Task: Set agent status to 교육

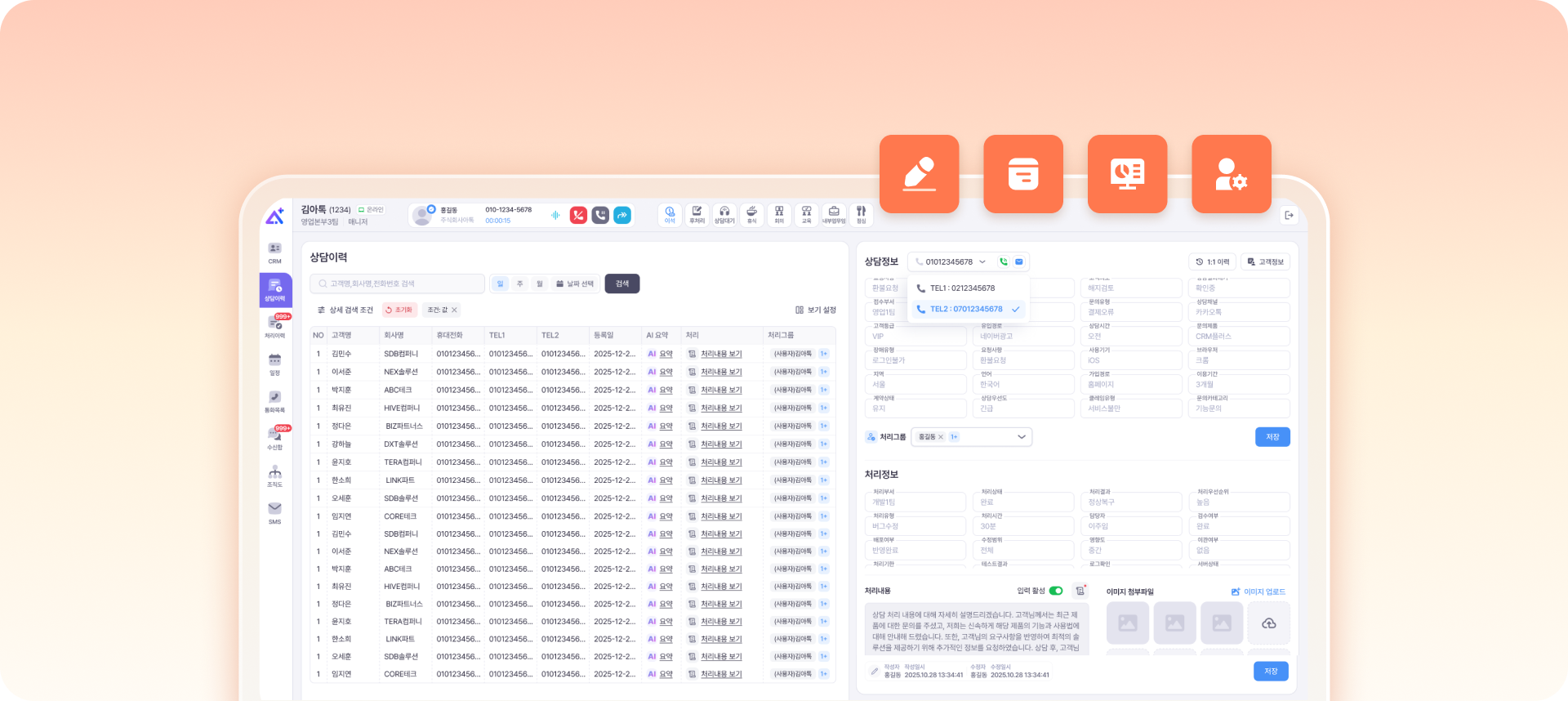Action: tap(807, 215)
